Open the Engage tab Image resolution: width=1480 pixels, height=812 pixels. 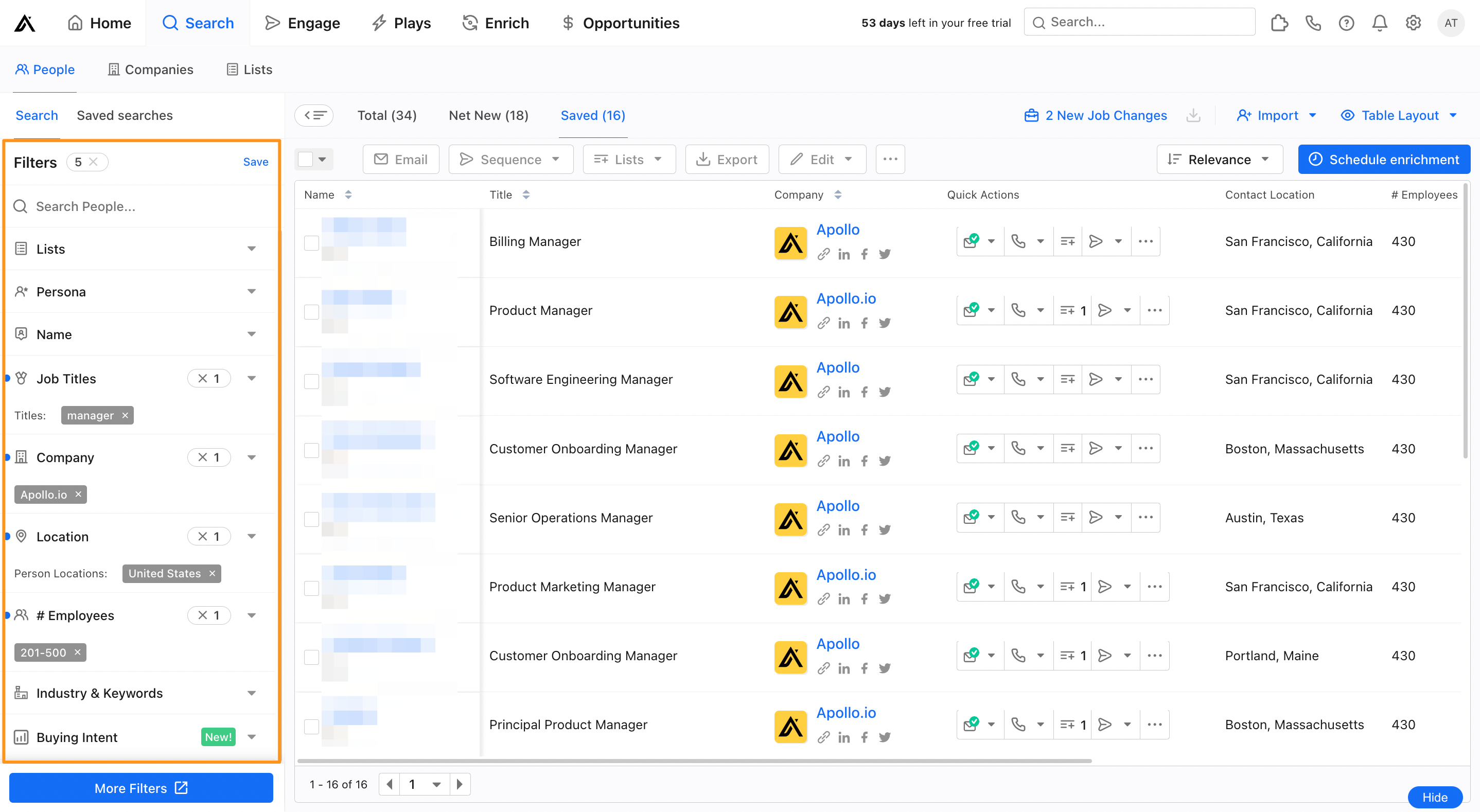point(302,23)
